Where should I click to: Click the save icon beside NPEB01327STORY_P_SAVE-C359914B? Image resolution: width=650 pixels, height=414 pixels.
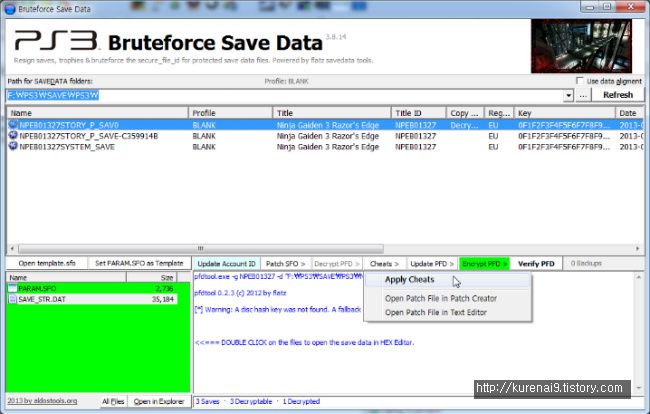click(x=13, y=136)
